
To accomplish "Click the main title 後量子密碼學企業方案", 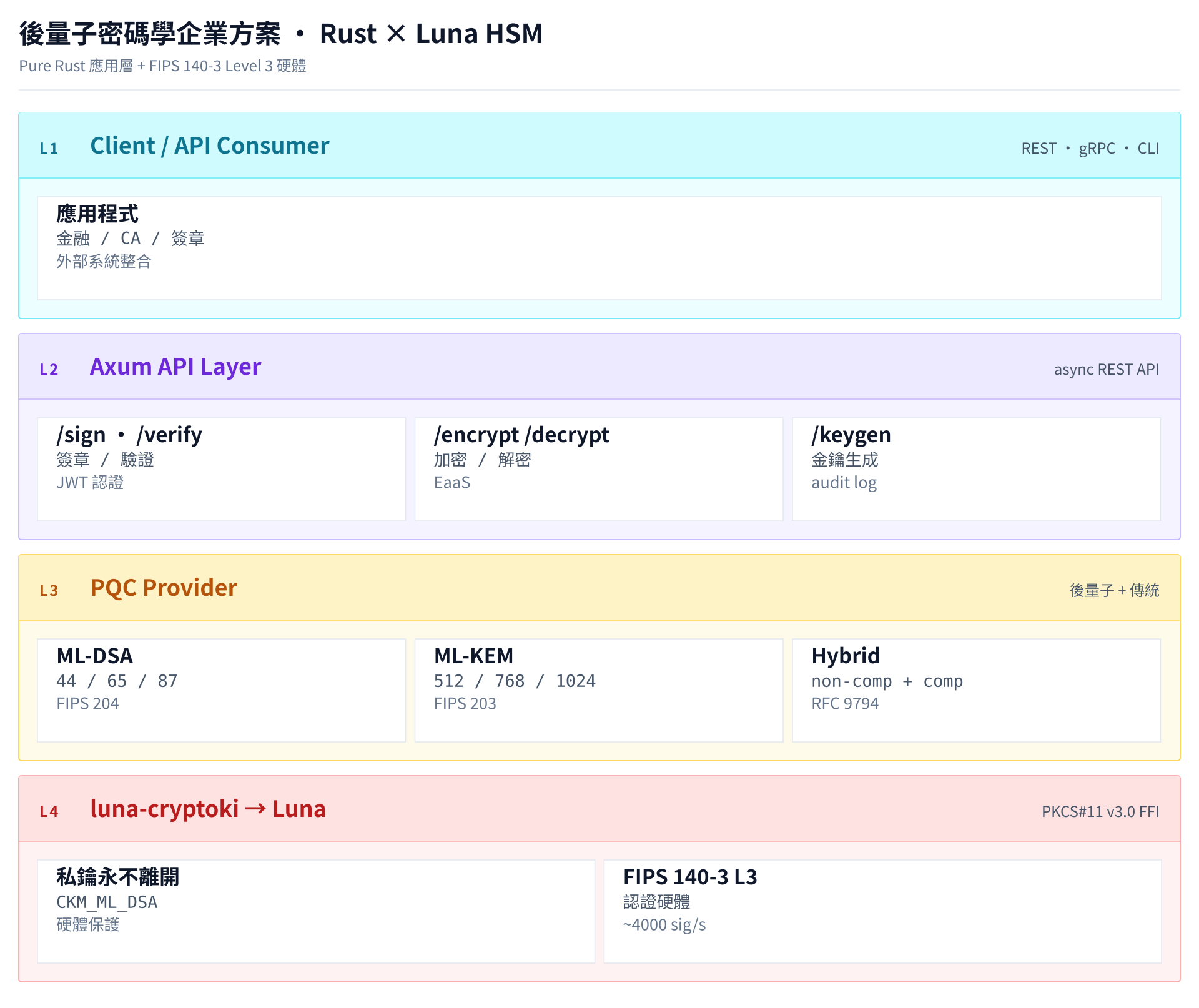I will point(281,34).
